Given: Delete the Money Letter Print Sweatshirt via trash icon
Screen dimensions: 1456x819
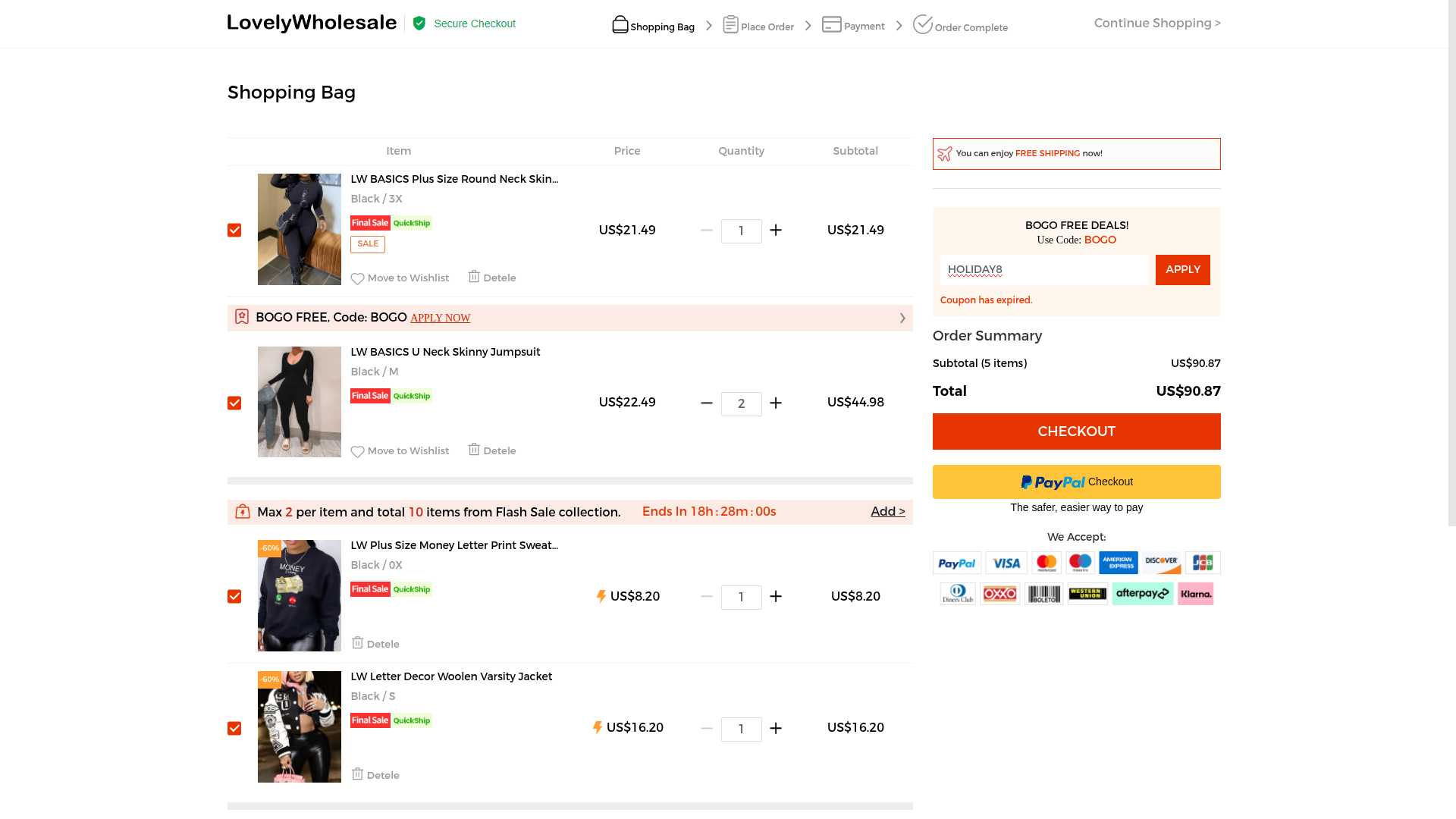Looking at the screenshot, I should pos(357,643).
